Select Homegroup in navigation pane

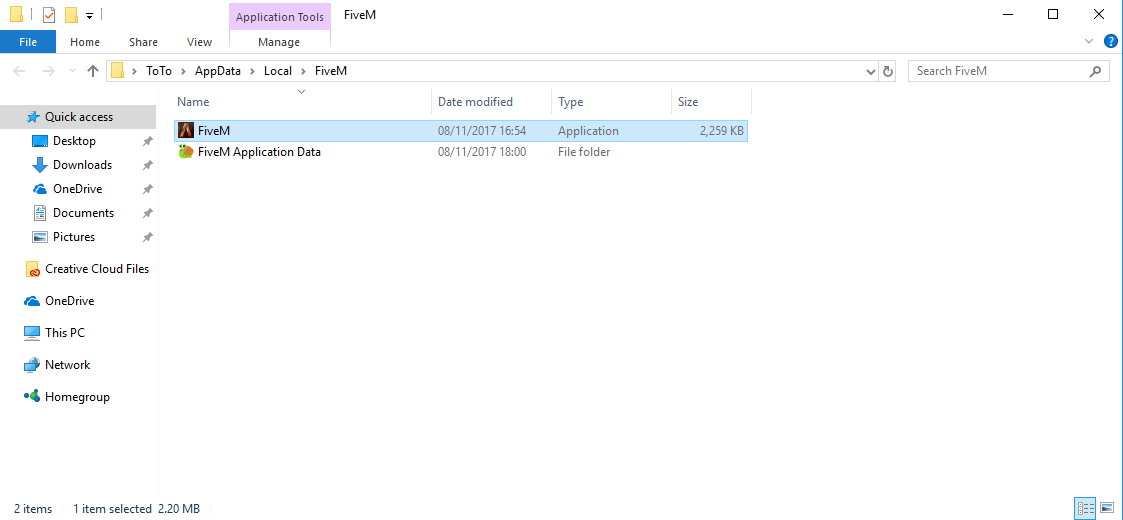77,397
